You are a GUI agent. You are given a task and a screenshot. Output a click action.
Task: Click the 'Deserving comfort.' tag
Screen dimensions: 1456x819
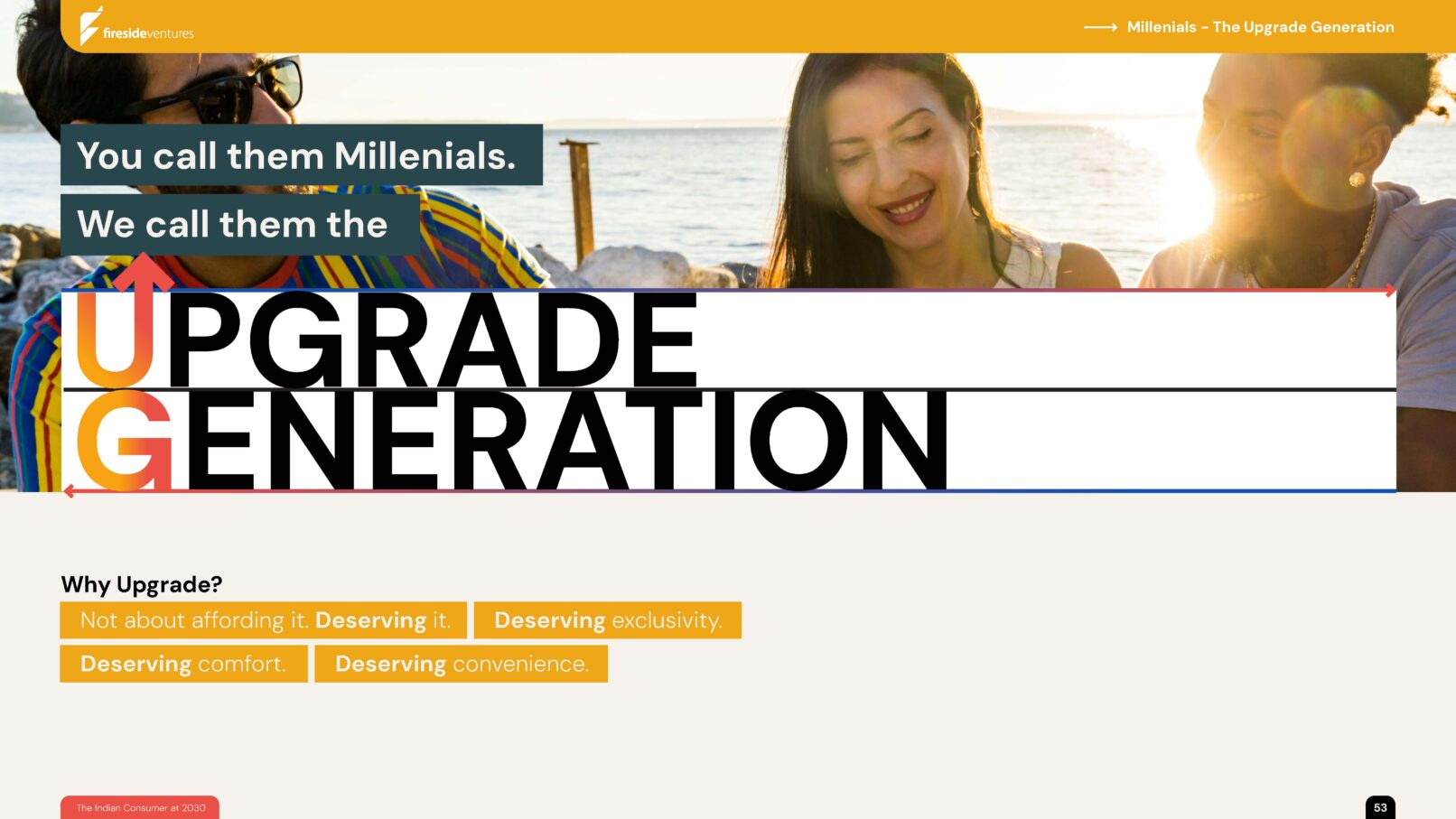click(183, 664)
